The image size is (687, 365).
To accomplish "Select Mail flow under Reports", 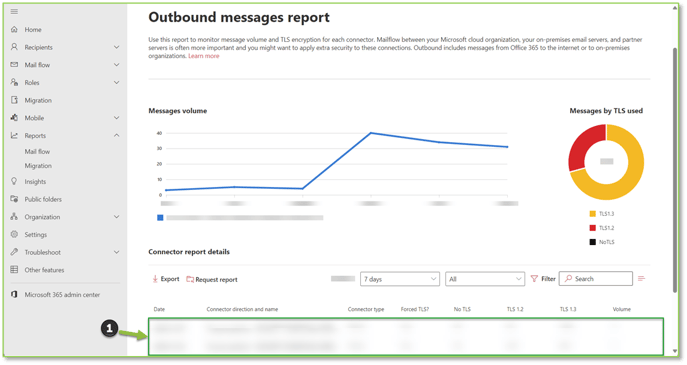I will click(37, 152).
